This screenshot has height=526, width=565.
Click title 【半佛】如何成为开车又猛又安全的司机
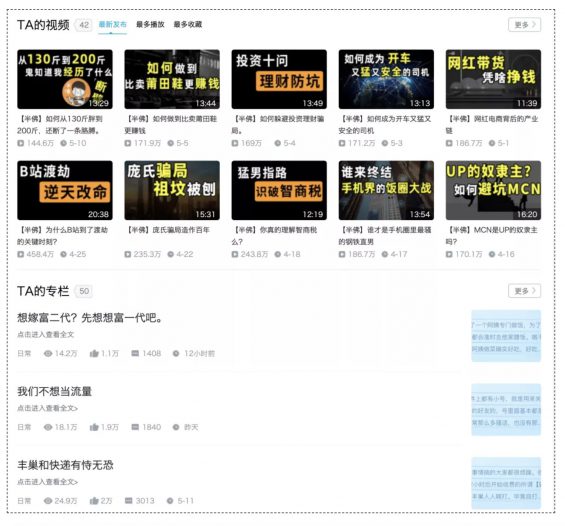point(385,125)
